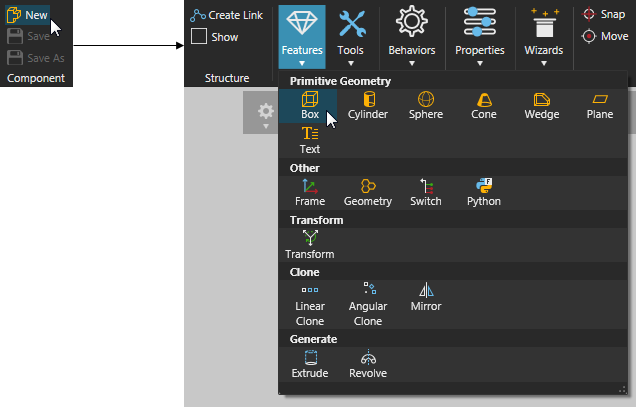Viewport: 636px width, 407px height.
Task: Add a Plane primitive feature
Action: pyautogui.click(x=600, y=105)
